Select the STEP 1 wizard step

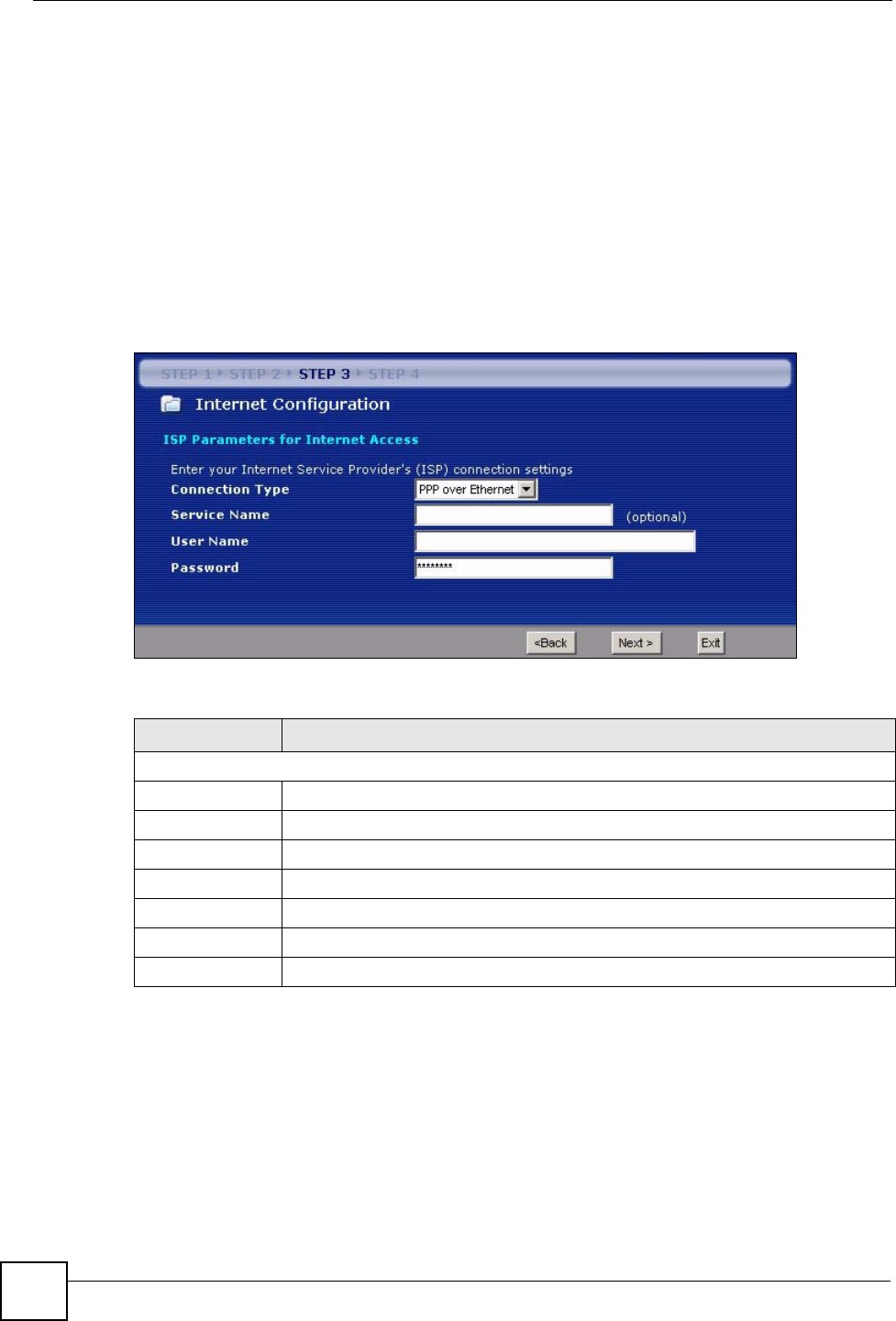[x=186, y=374]
